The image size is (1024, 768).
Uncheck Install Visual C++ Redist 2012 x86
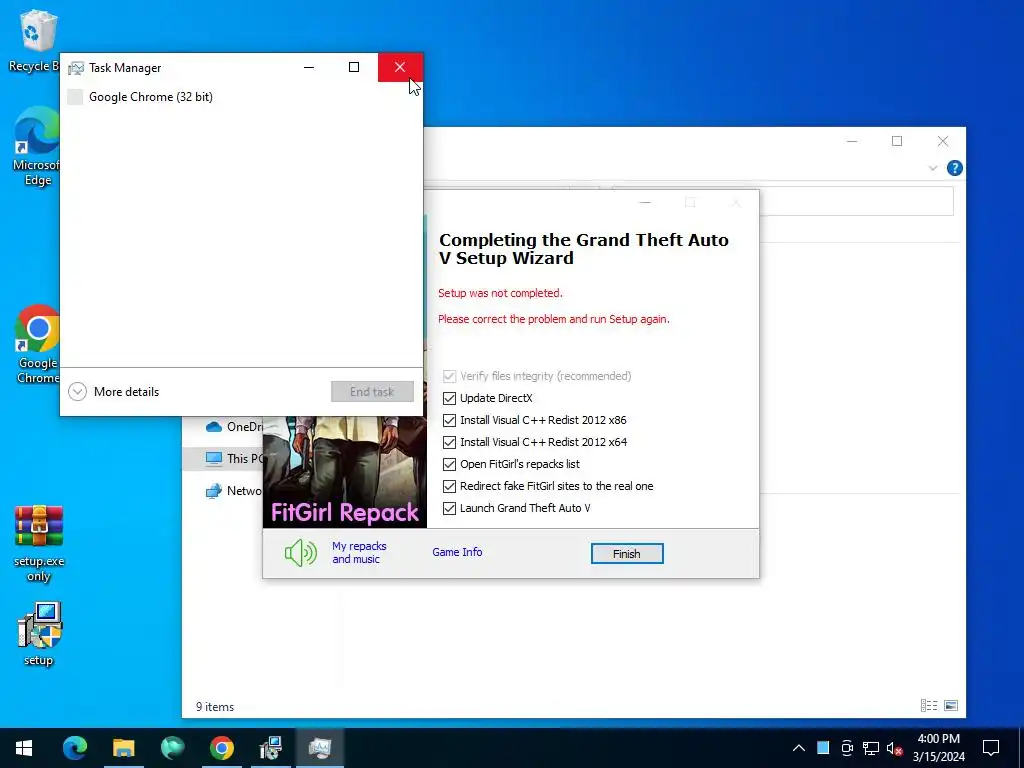tap(449, 420)
